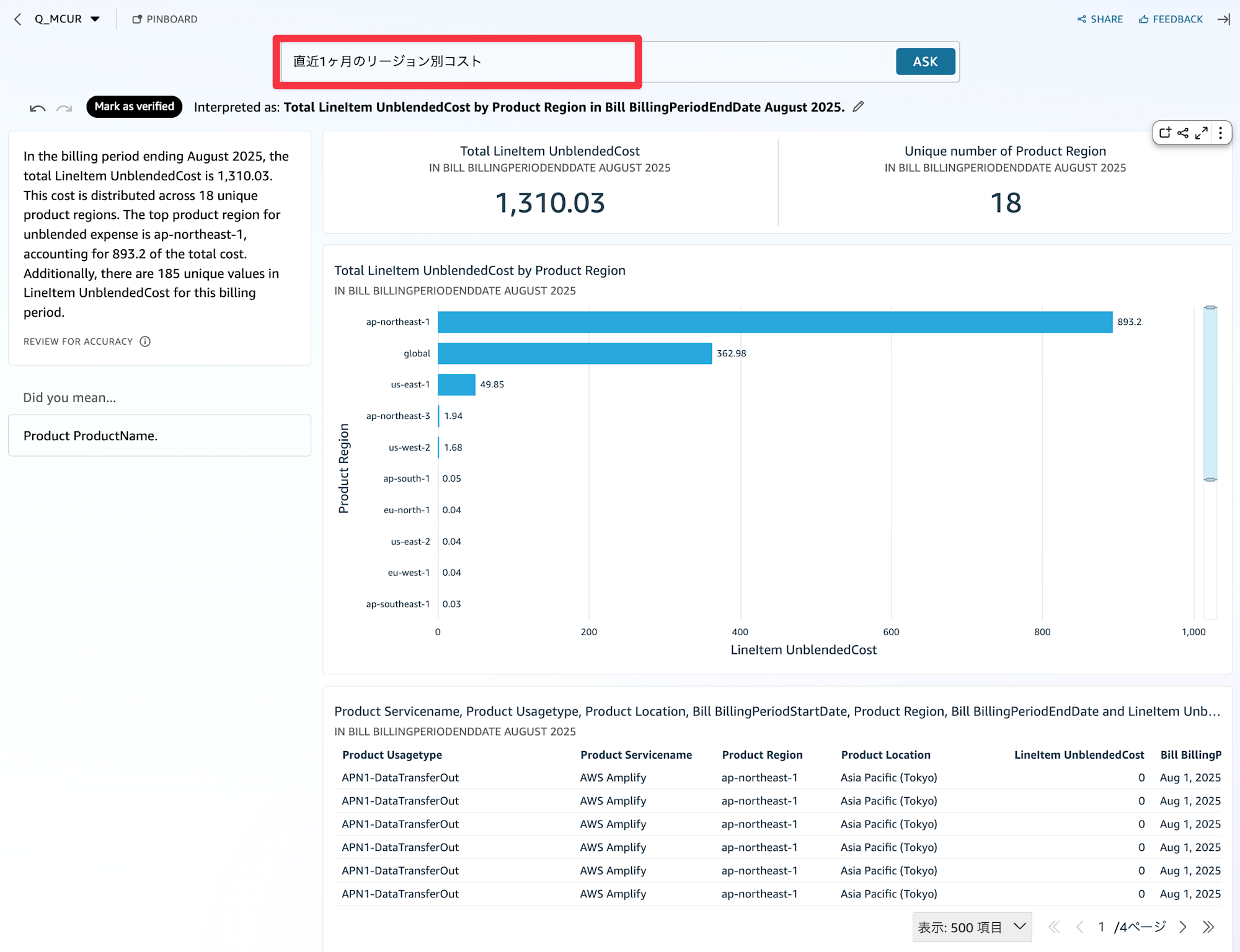Click the LineItem UnblendedCost x-axis title

(804, 650)
